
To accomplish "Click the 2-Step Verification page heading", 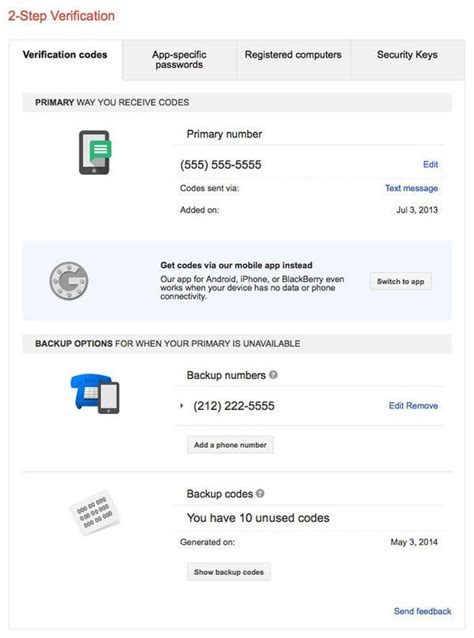I will point(61,16).
